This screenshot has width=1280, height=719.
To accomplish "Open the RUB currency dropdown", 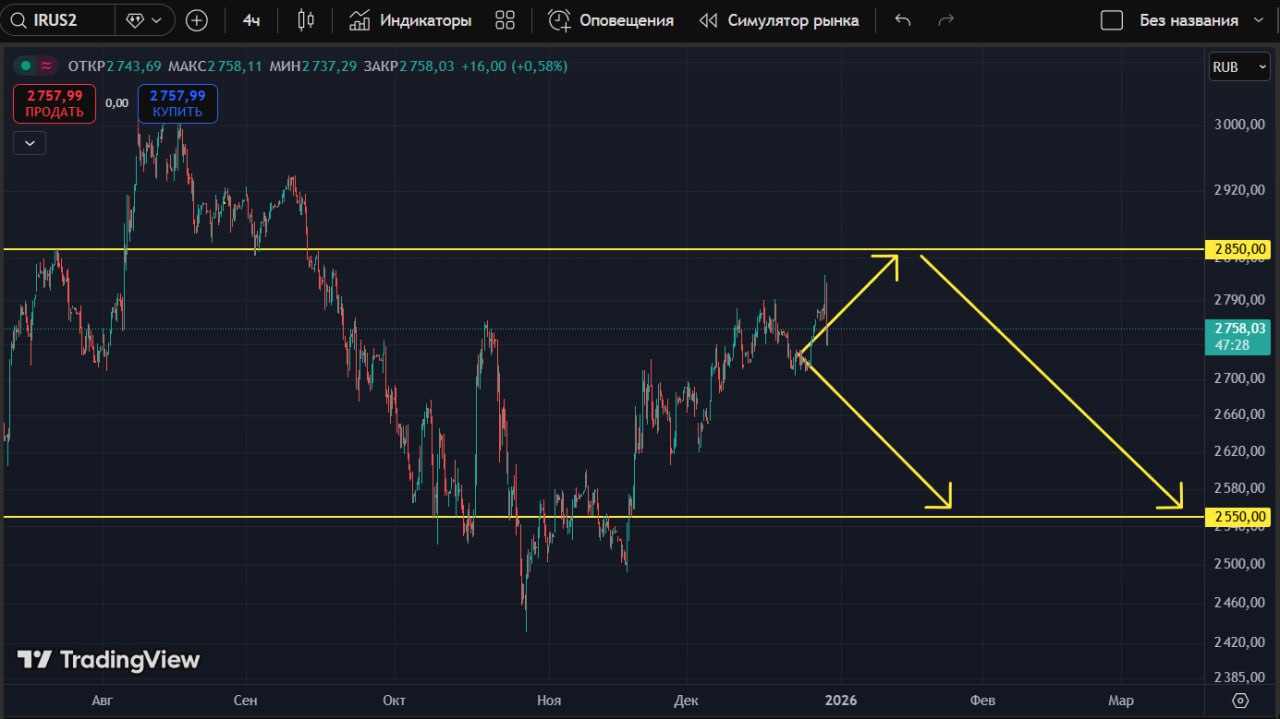I will [1239, 67].
